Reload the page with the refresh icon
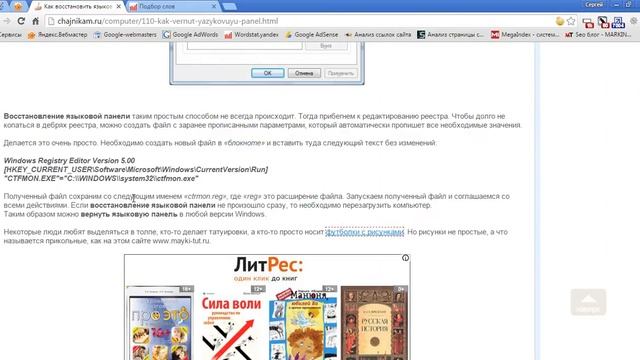 pyautogui.click(x=21, y=21)
